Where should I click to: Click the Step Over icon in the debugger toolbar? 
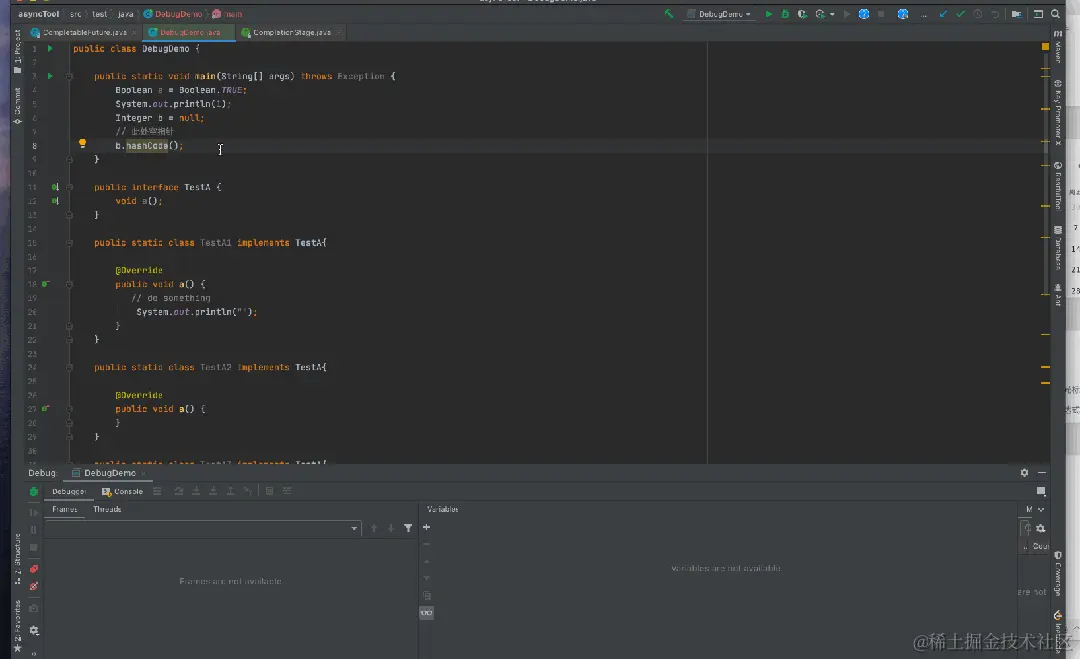[x=179, y=491]
